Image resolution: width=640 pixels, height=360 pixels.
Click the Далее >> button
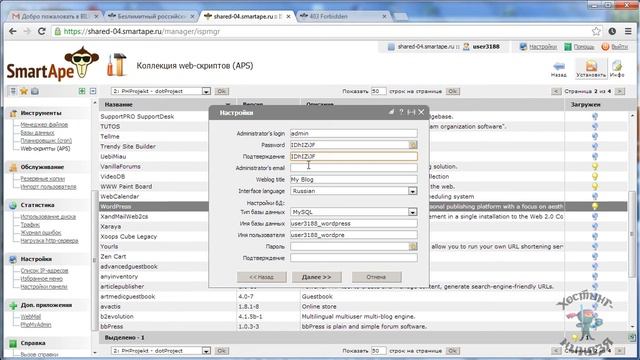point(317,277)
